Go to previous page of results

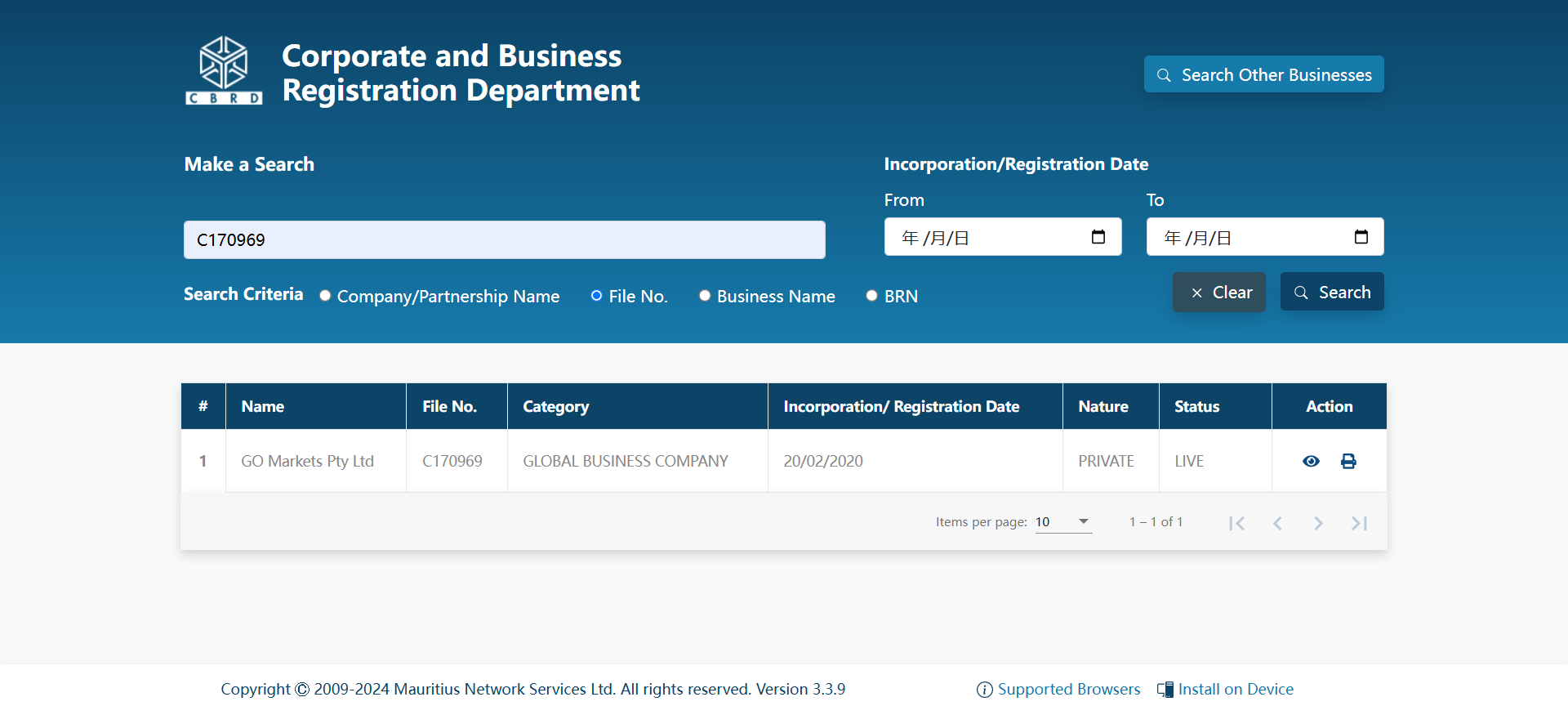[1277, 523]
